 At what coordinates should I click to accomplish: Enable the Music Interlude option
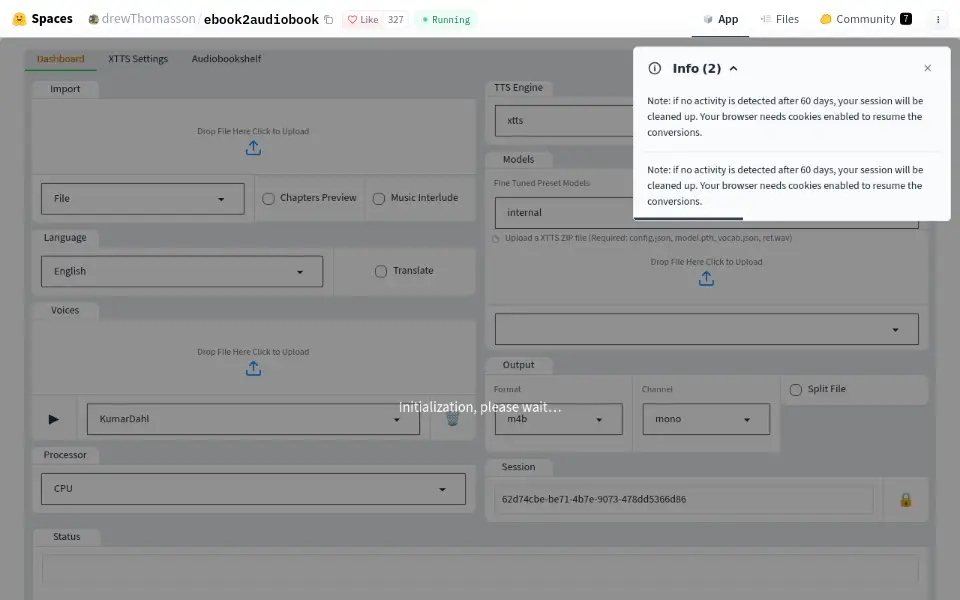tap(379, 198)
